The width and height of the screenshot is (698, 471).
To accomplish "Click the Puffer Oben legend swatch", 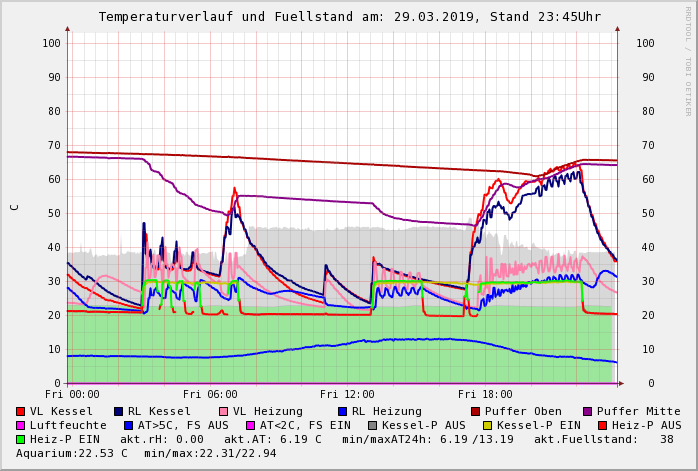I will [475, 411].
